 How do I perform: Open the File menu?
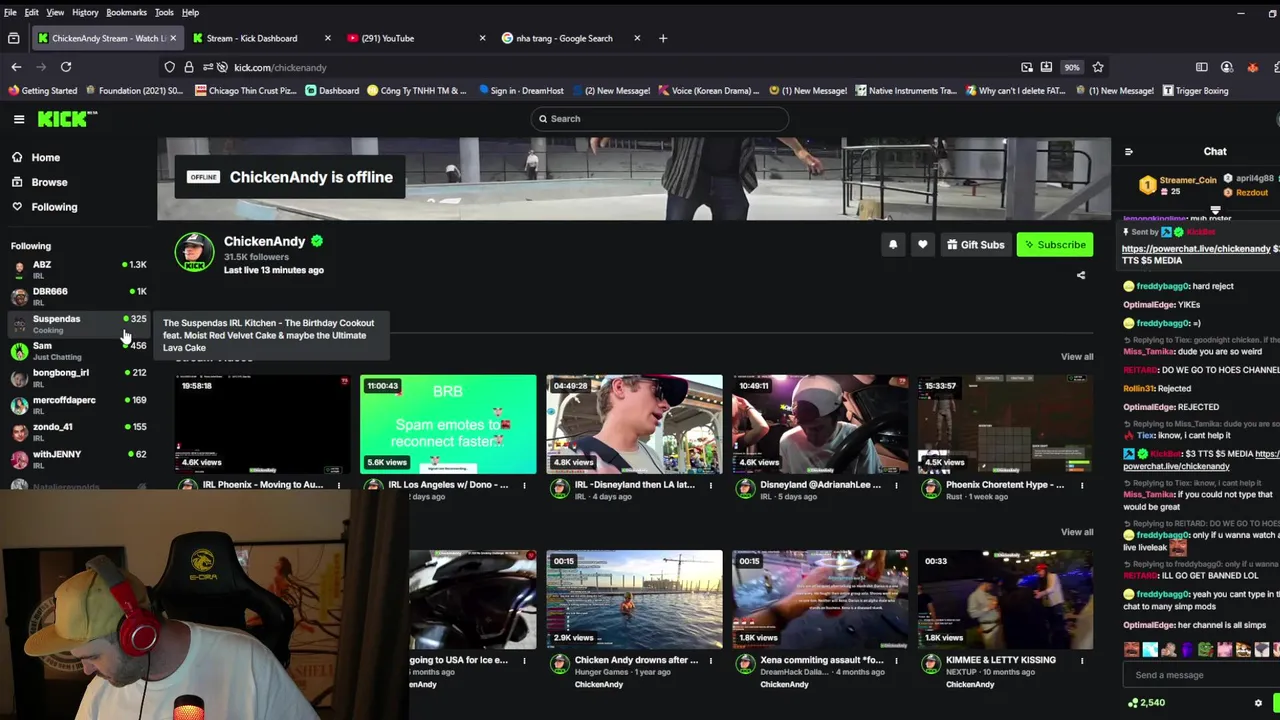(10, 12)
